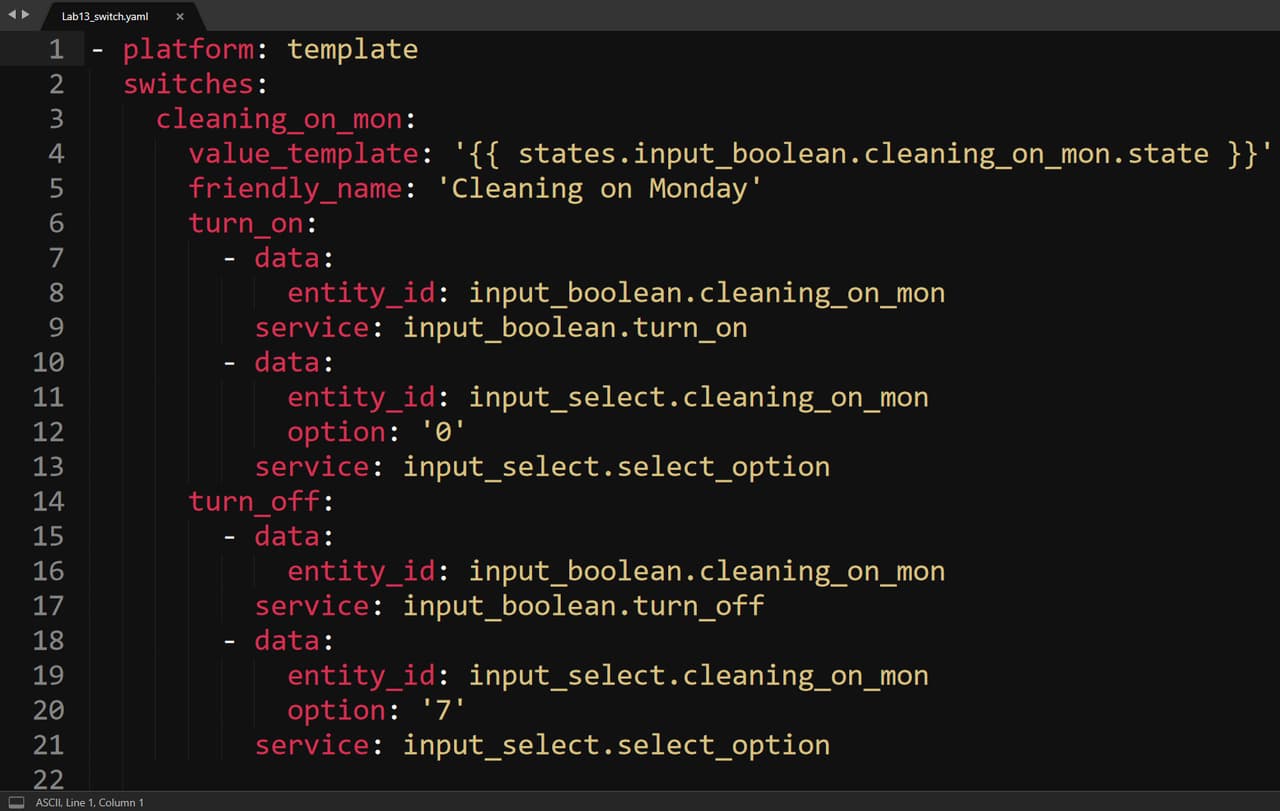The image size is (1280, 811).
Task: Click line number 1 in the gutter
Action: 56,49
